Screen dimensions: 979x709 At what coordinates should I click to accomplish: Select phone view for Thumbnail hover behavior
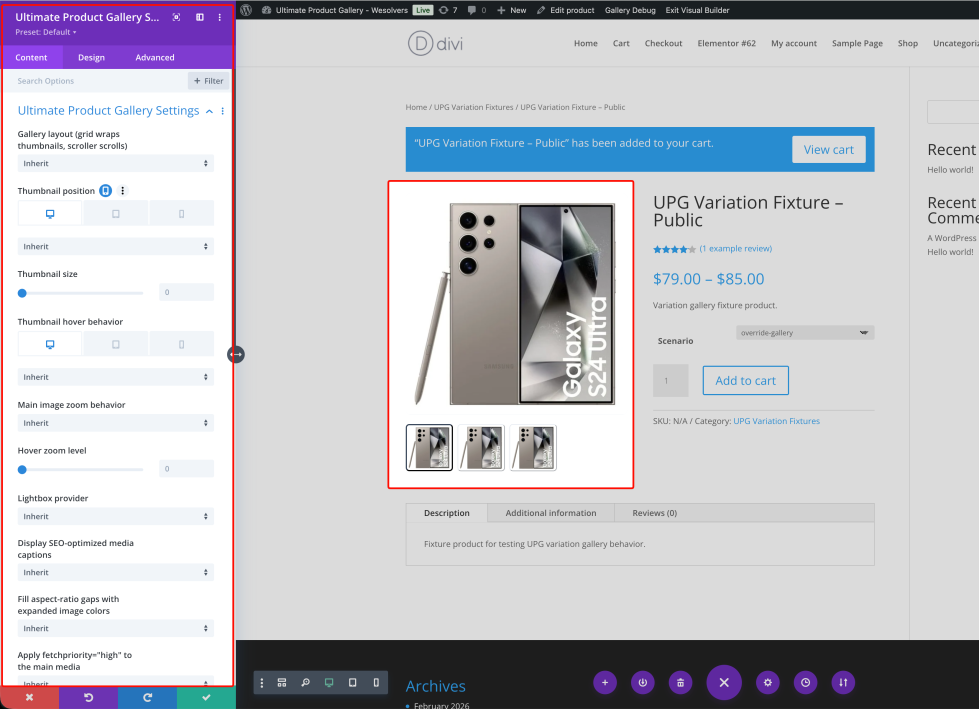coord(181,344)
